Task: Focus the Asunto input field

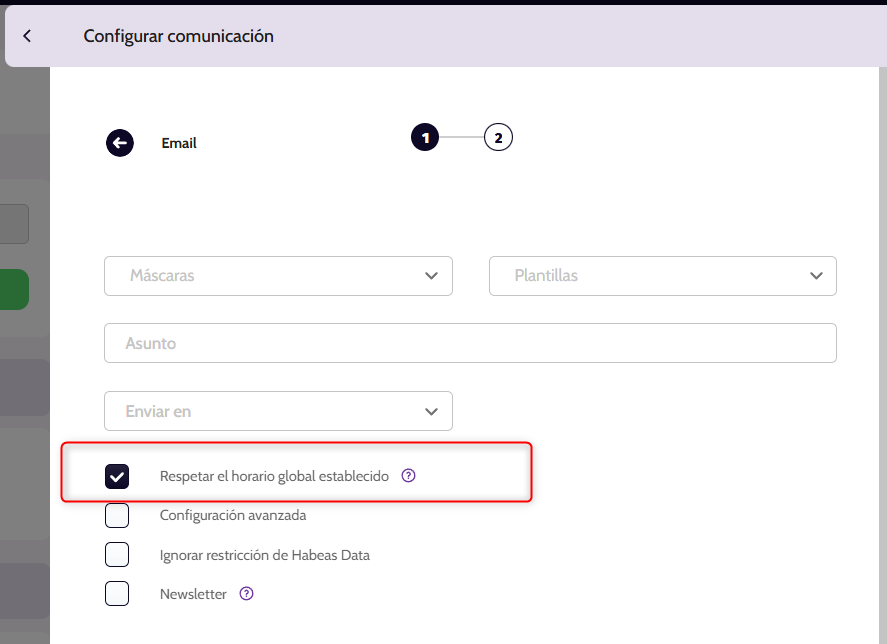Action: point(470,343)
